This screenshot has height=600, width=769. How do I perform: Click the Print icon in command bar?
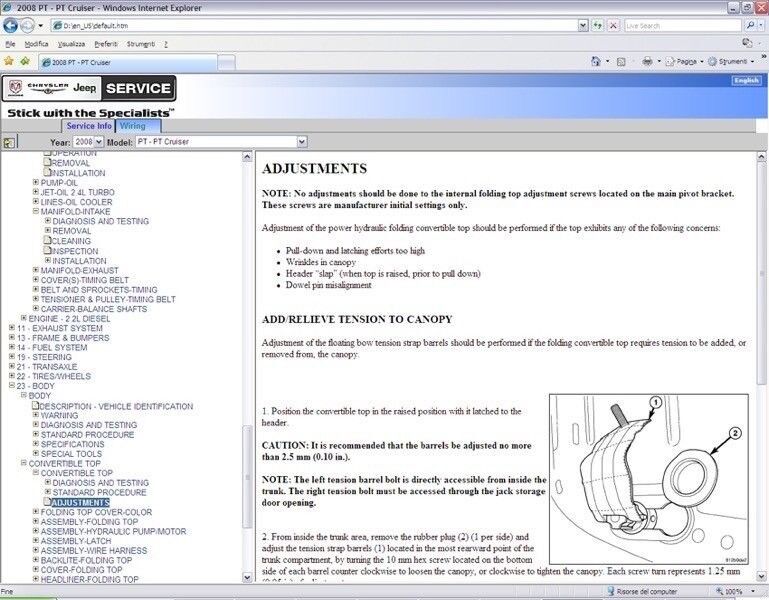click(647, 61)
